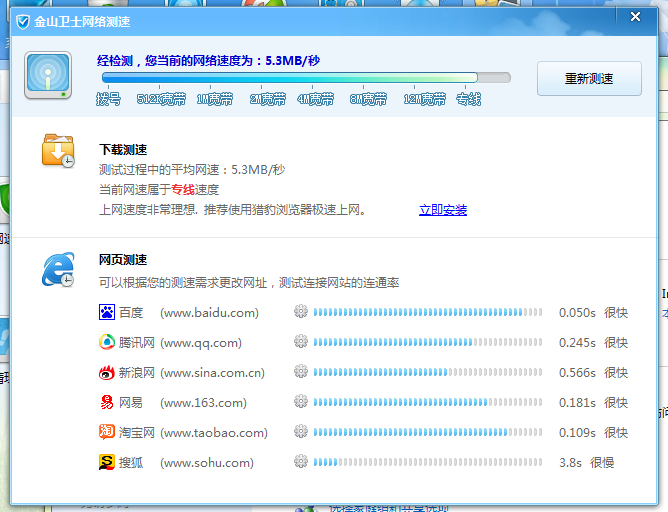Click the (www.sina.com.cn) address text
Image resolution: width=668 pixels, height=512 pixels.
coord(212,373)
